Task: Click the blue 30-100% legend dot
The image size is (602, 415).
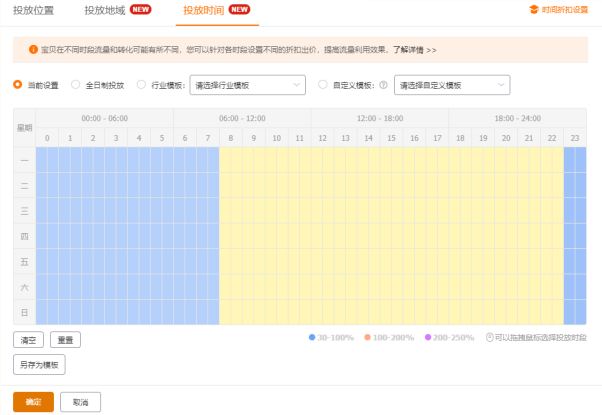Action: pyautogui.click(x=312, y=337)
